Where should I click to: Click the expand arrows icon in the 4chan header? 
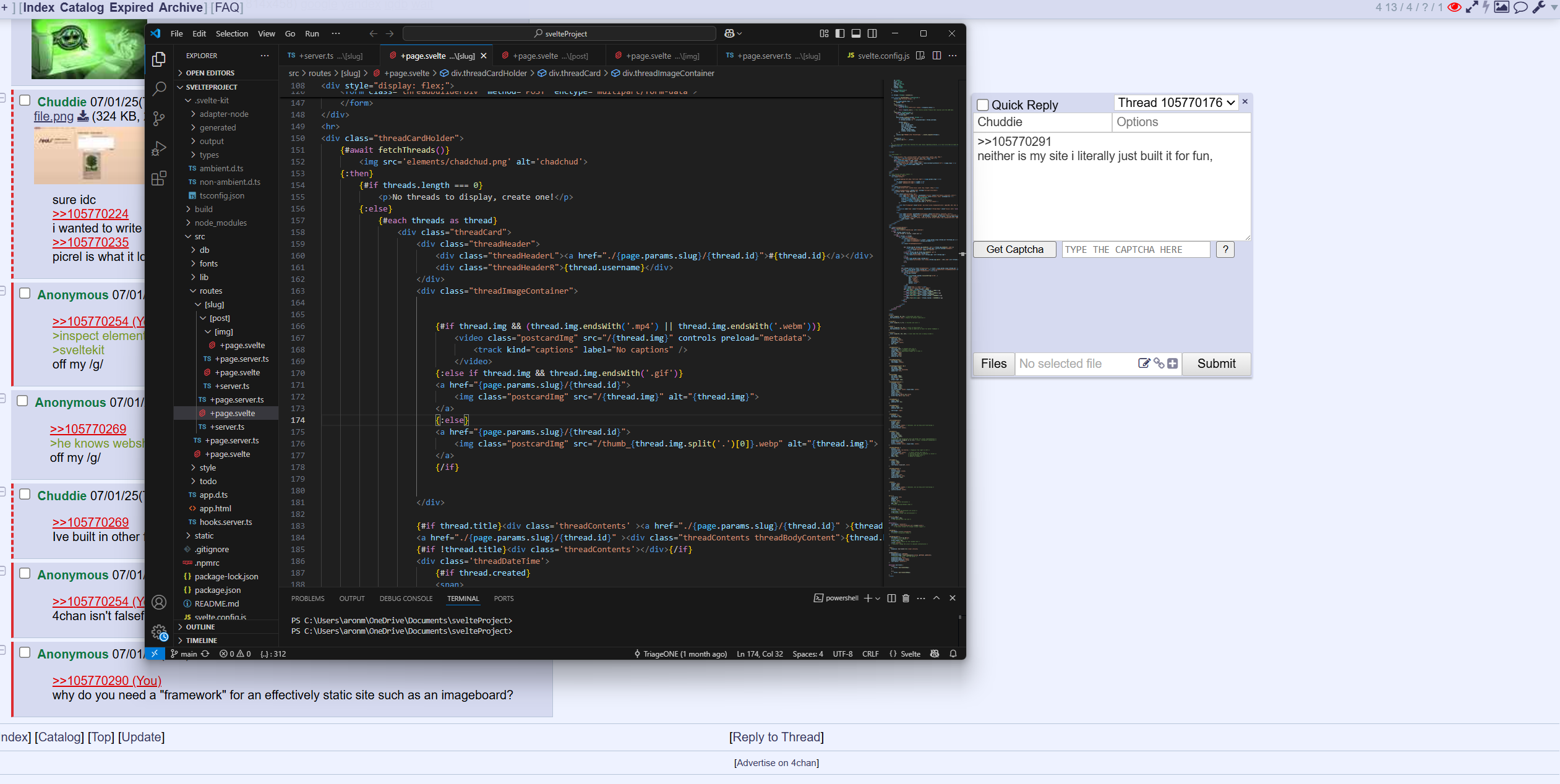[x=1472, y=7]
